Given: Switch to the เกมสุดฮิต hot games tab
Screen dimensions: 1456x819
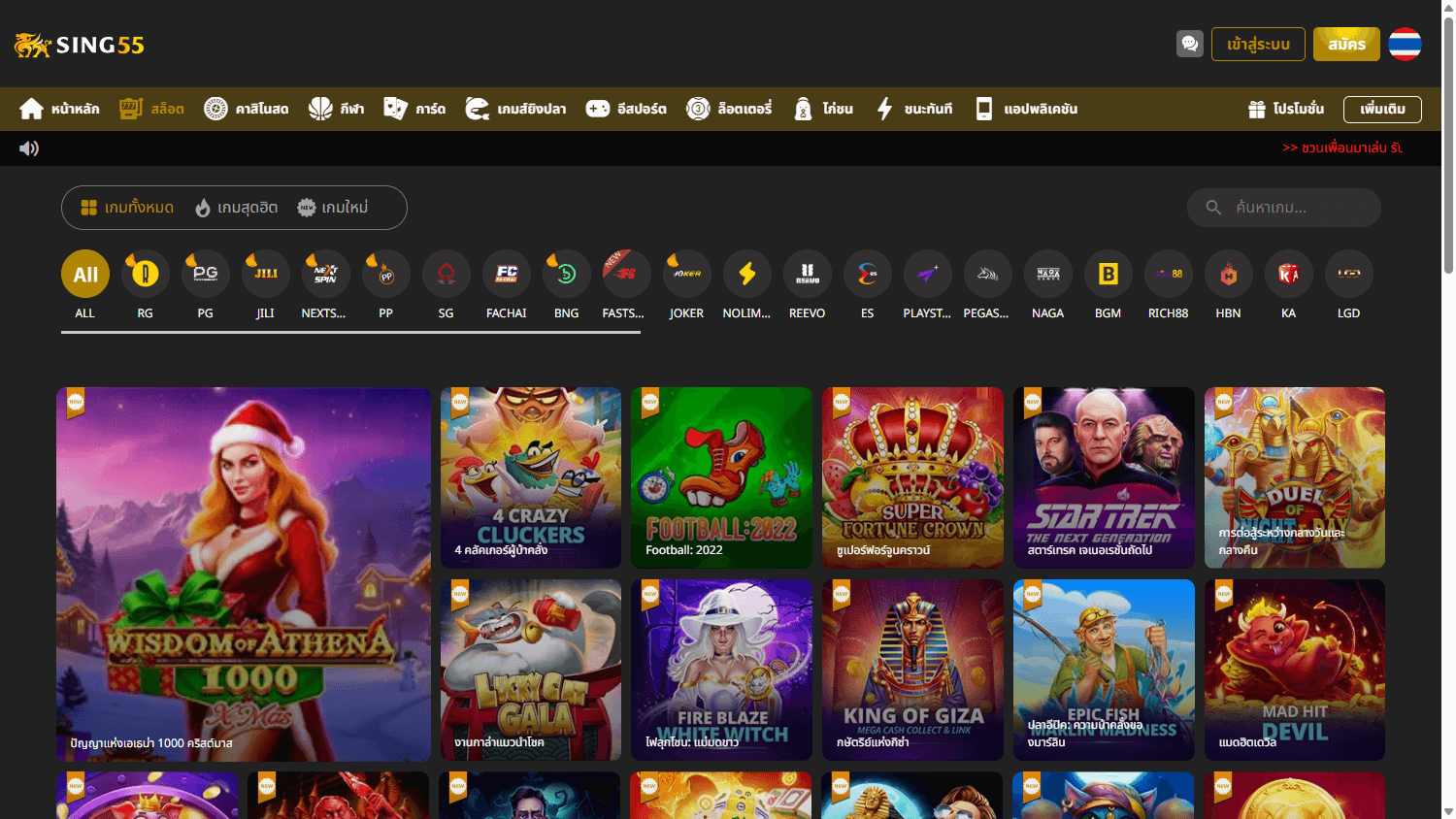Looking at the screenshot, I should [x=236, y=207].
